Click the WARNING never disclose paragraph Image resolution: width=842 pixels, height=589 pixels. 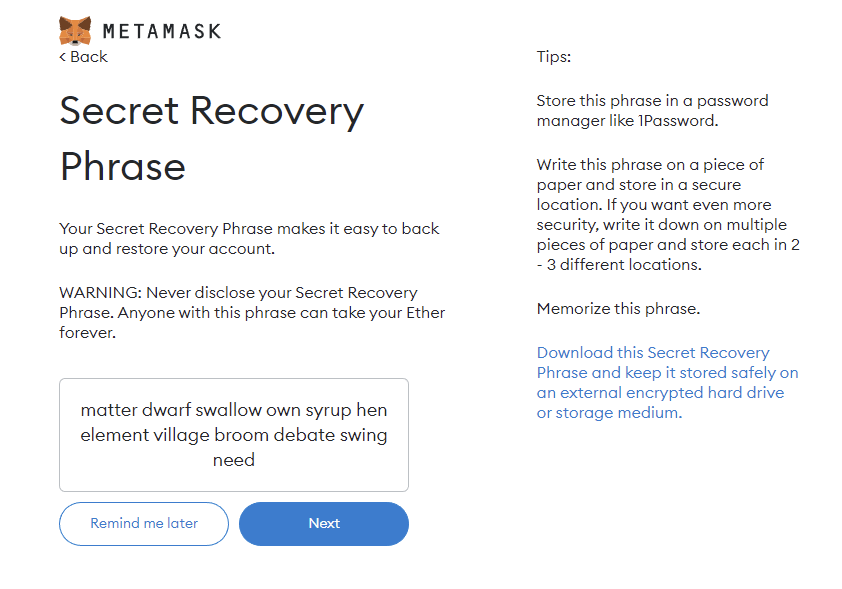252,312
